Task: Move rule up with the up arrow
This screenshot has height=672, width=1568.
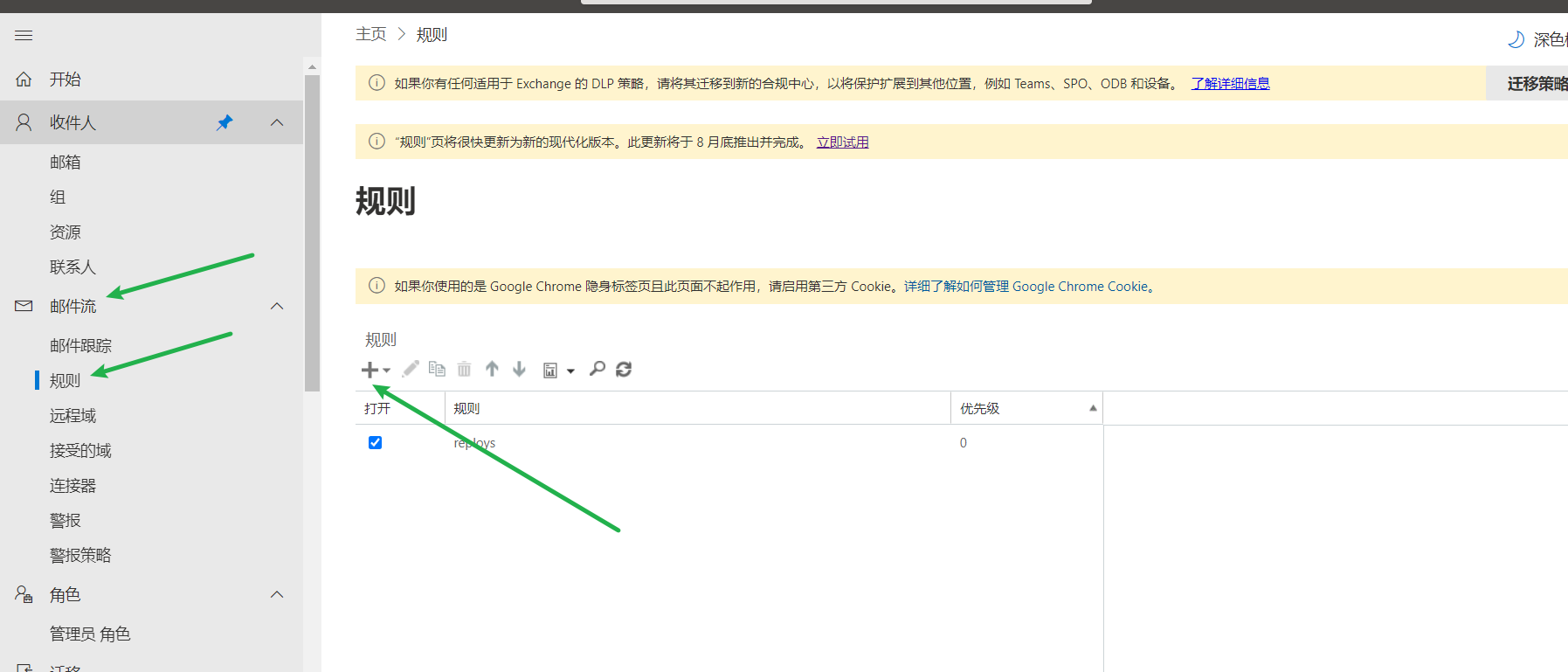Action: [492, 369]
